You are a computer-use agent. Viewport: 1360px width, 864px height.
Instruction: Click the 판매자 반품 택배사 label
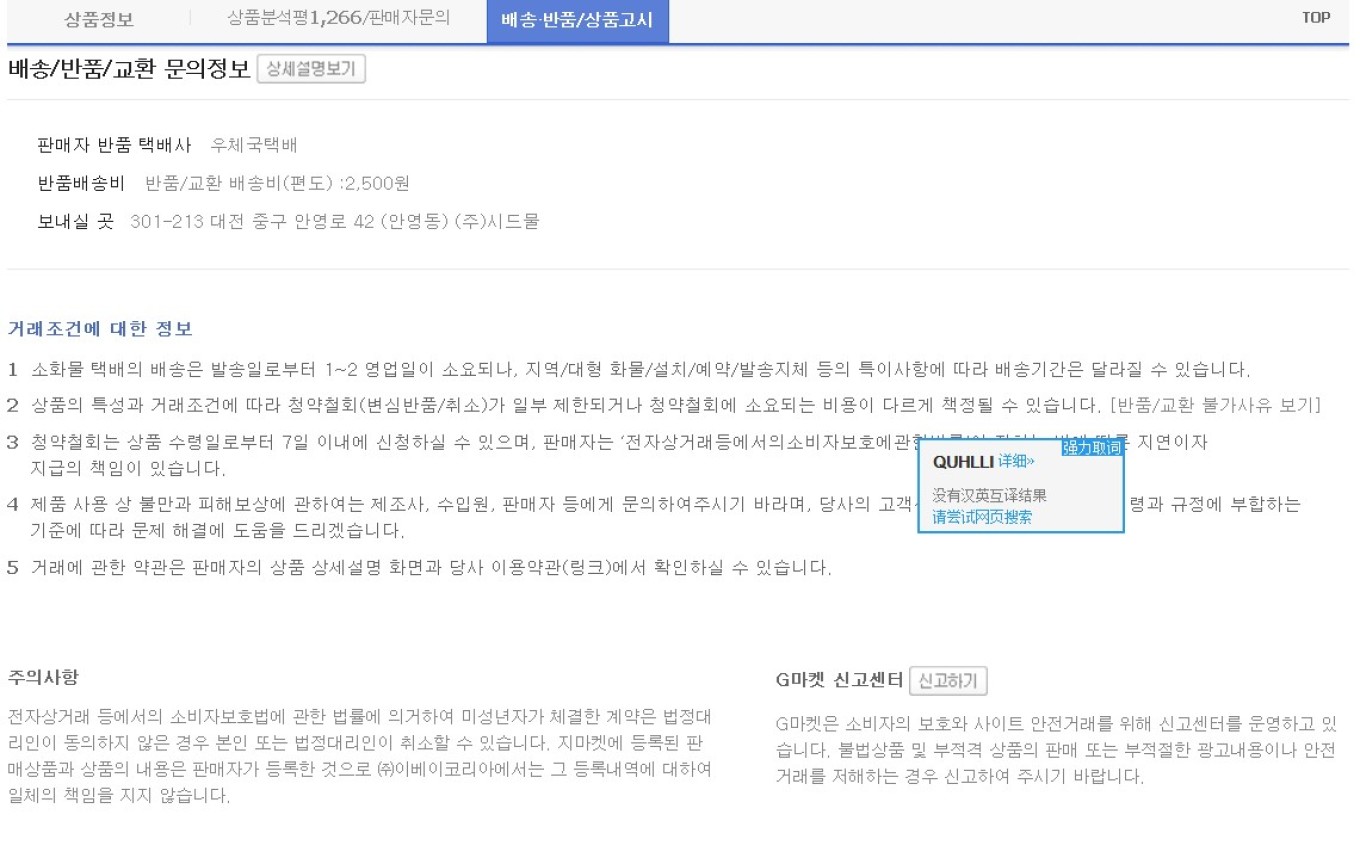tap(114, 145)
